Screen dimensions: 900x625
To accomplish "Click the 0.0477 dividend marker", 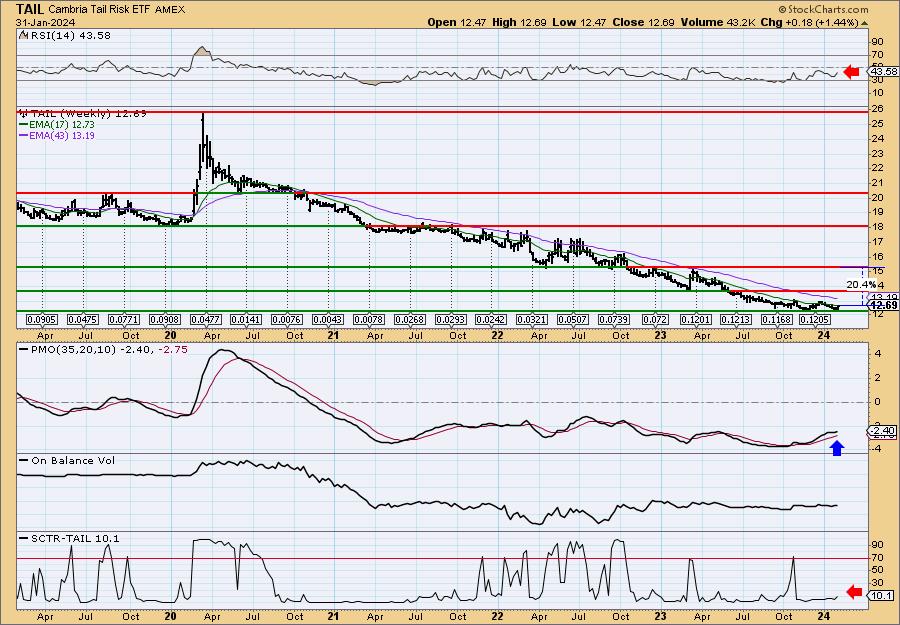I will [x=206, y=319].
